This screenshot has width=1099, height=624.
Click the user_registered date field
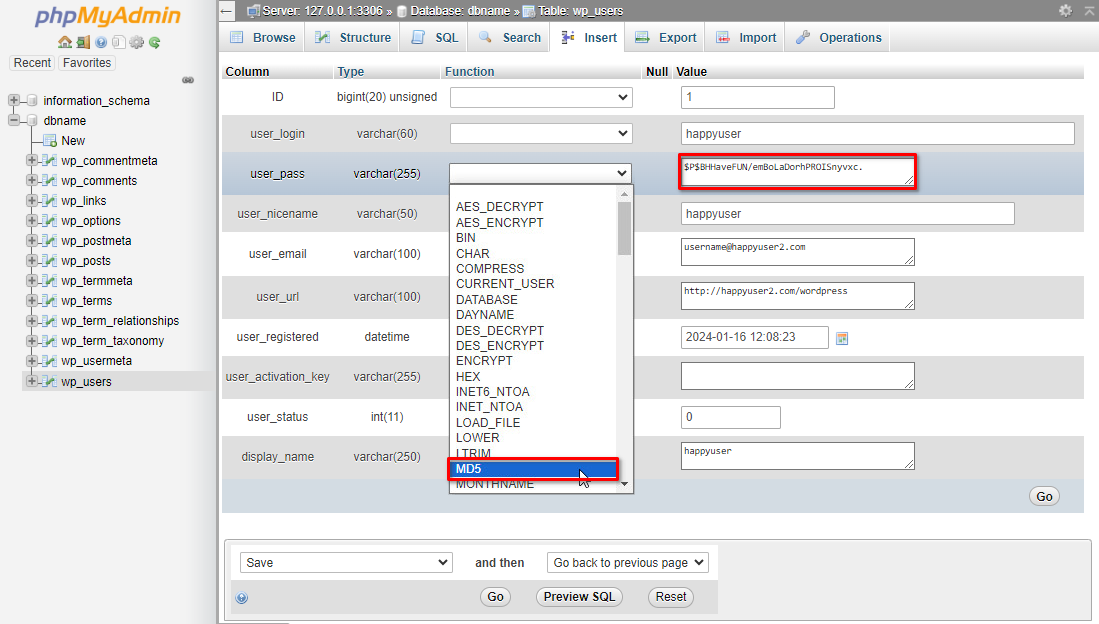click(x=754, y=337)
